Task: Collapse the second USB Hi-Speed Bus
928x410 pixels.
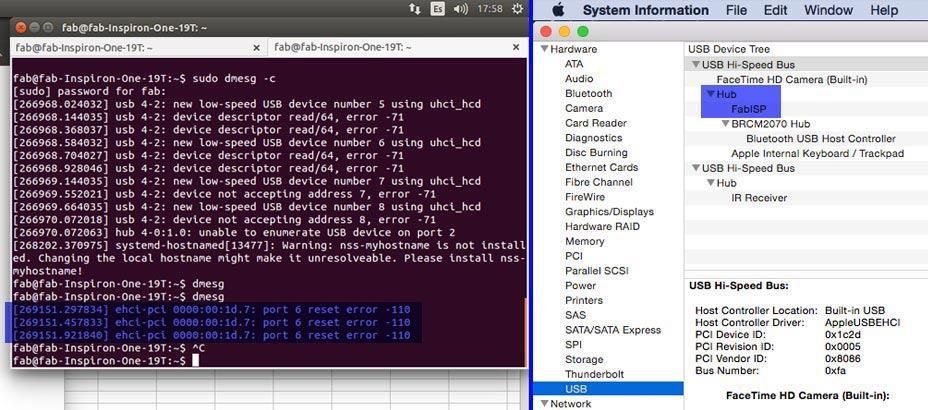Action: [695, 168]
